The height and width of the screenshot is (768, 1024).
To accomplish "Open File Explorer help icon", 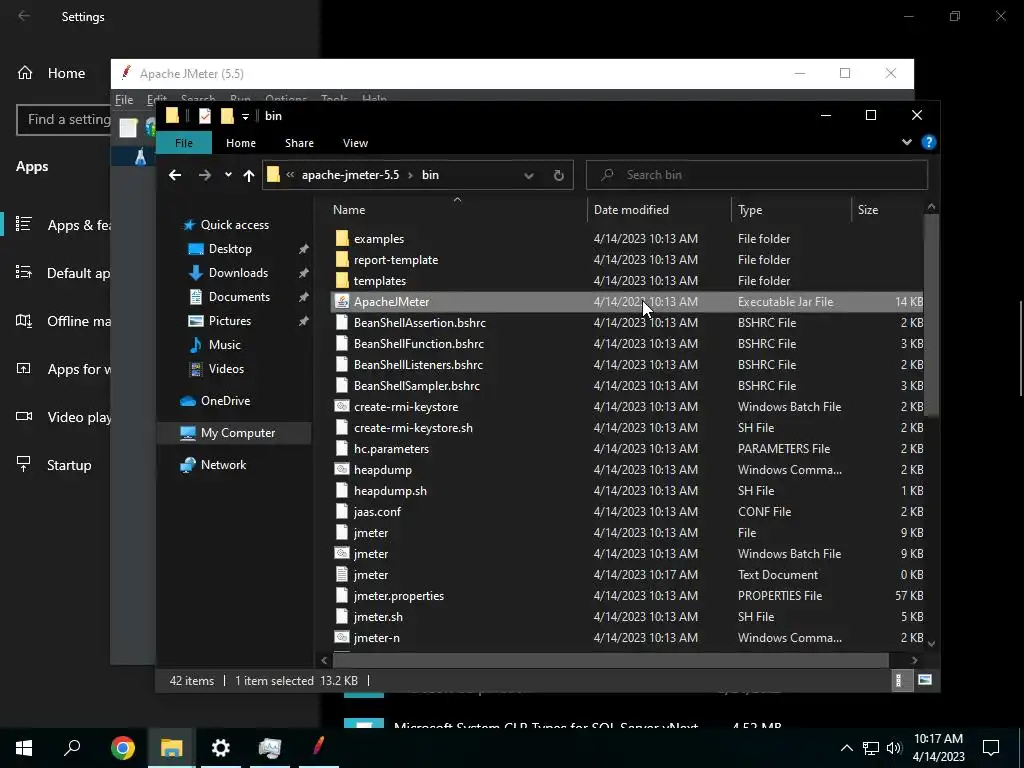I will (928, 142).
